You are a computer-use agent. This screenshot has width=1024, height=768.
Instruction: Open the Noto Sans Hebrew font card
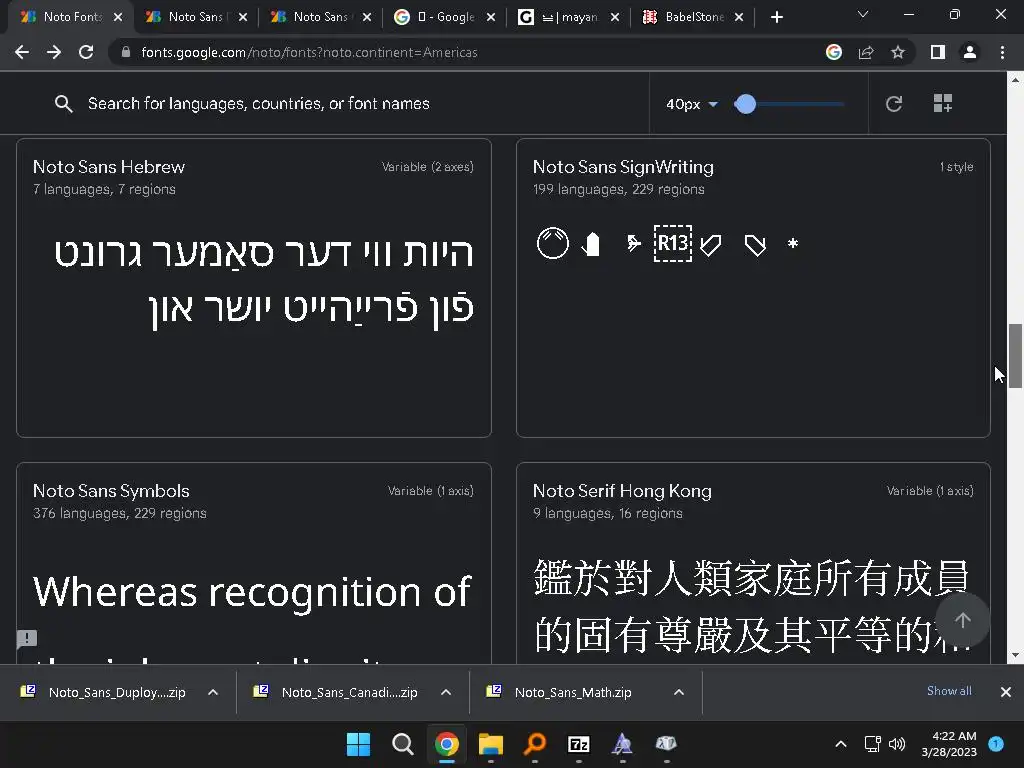click(x=253, y=288)
